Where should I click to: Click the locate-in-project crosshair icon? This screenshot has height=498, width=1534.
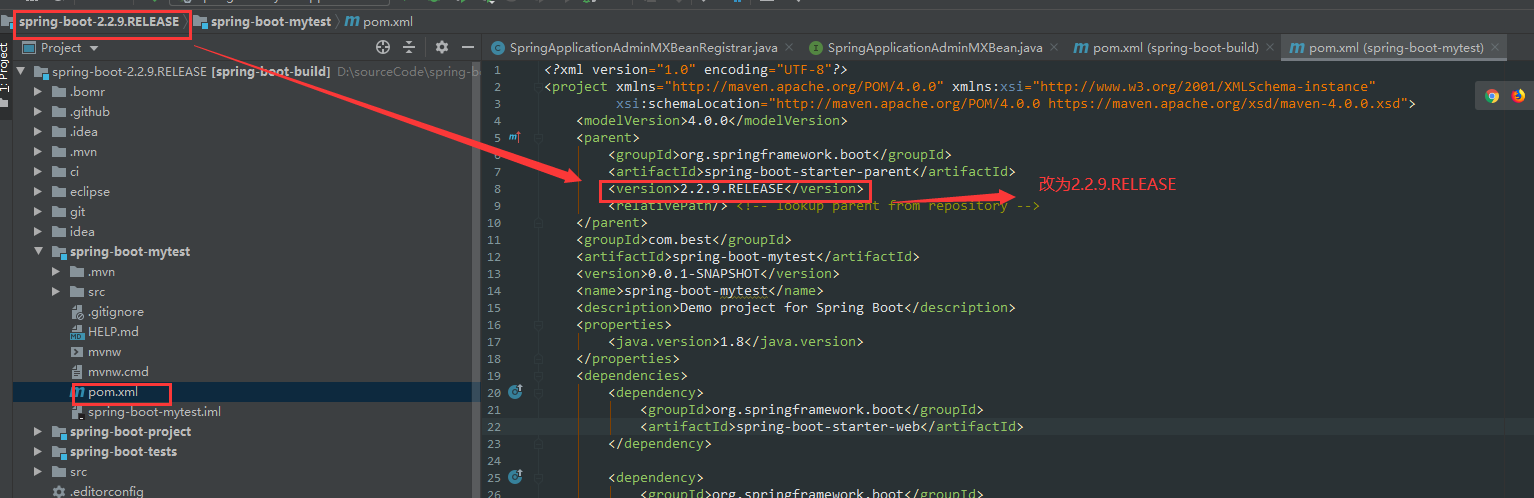click(x=383, y=47)
